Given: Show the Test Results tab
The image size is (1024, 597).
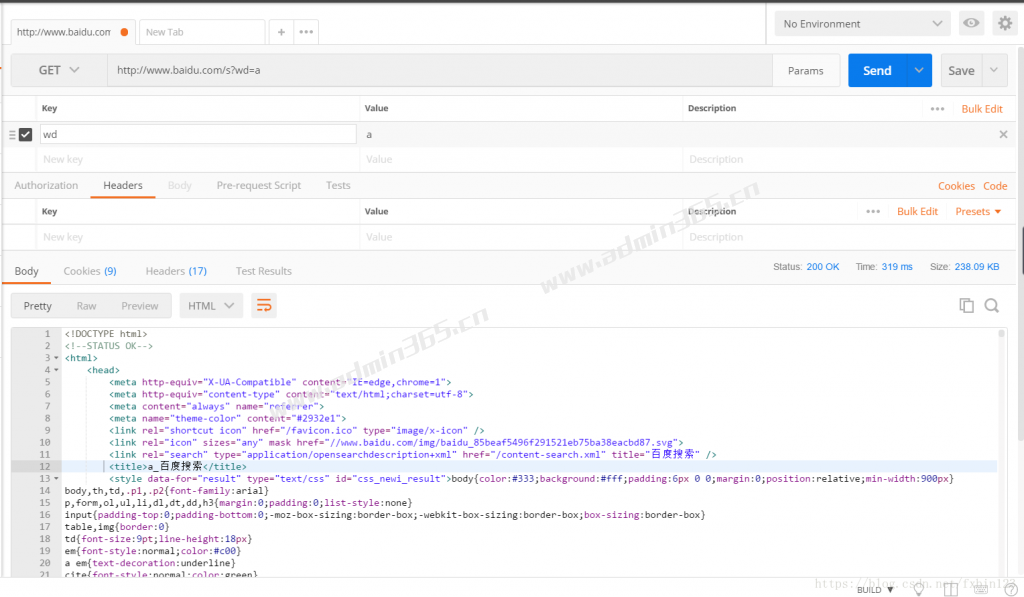Looking at the screenshot, I should (264, 271).
